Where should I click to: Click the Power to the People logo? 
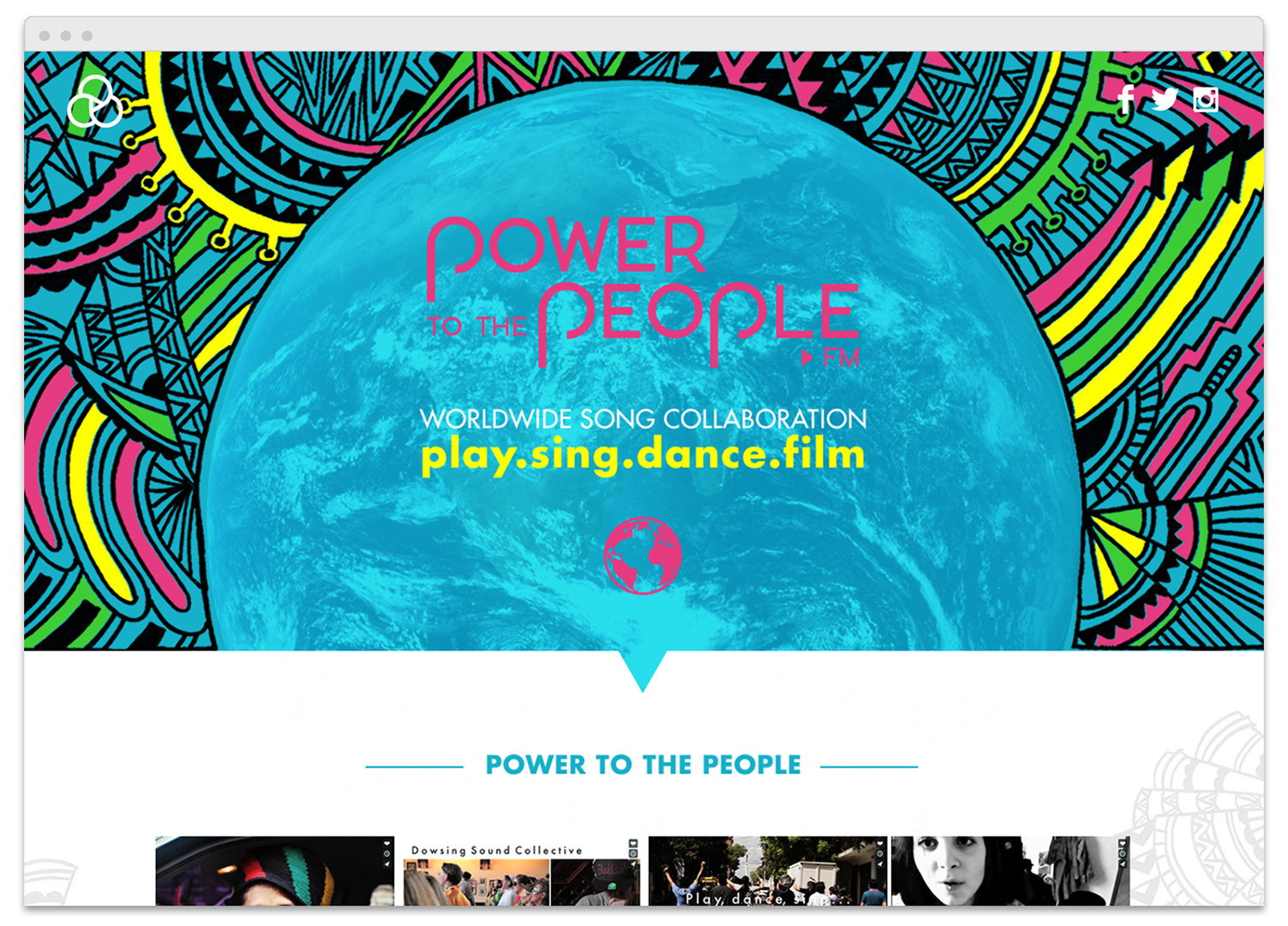(643, 292)
